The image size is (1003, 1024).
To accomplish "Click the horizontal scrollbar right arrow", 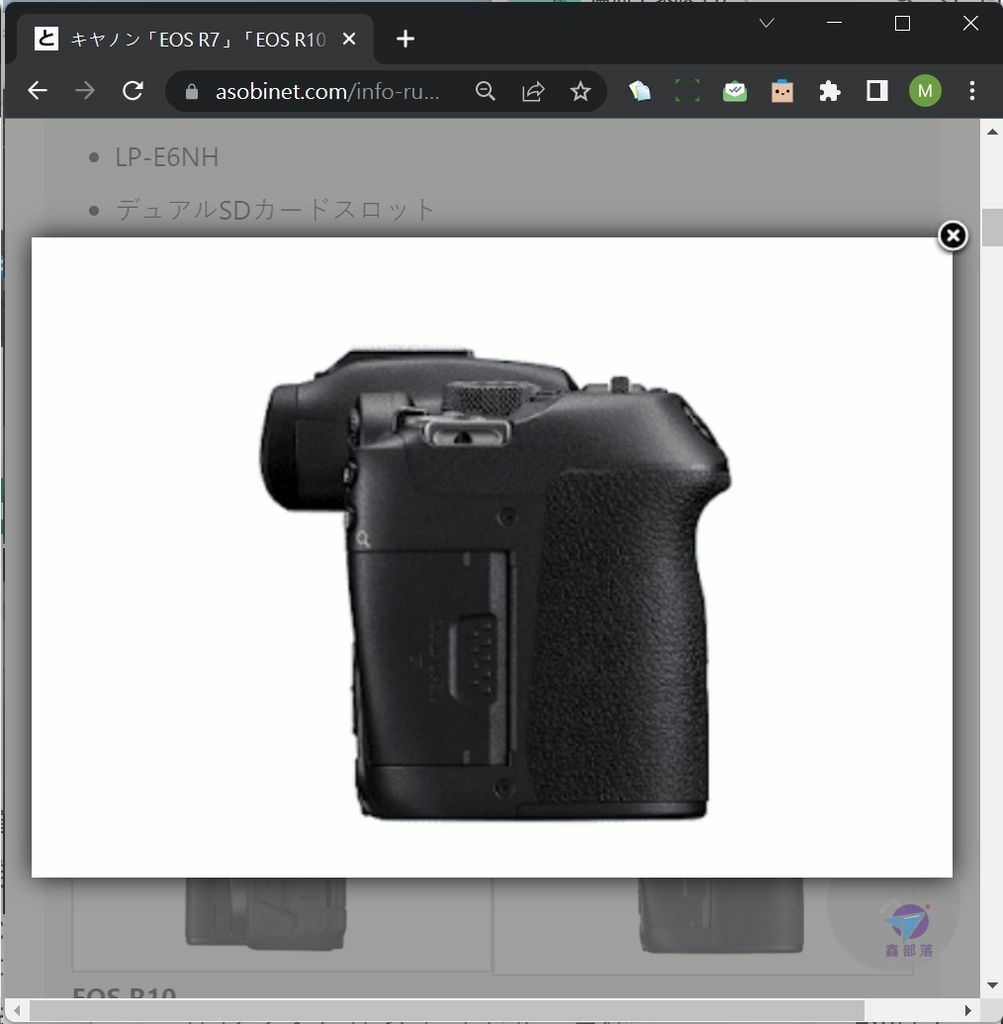I will tap(968, 1010).
